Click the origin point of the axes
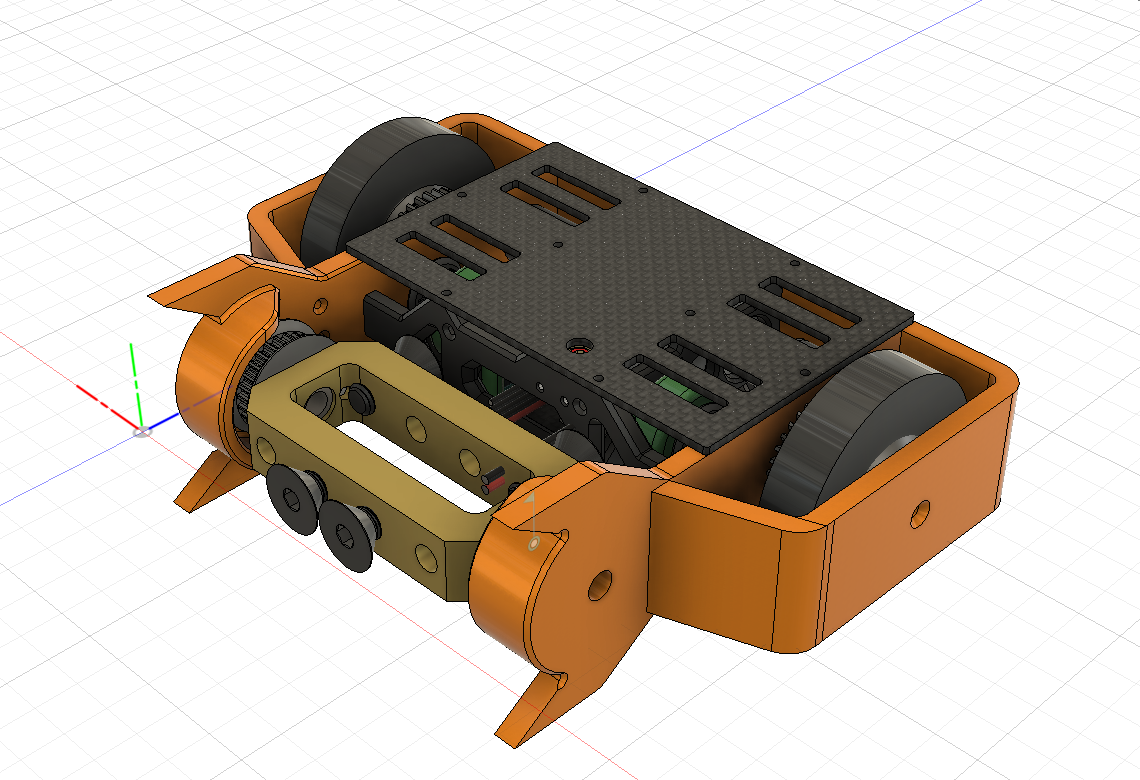Screen dimensions: 1140x780 pos(141,431)
